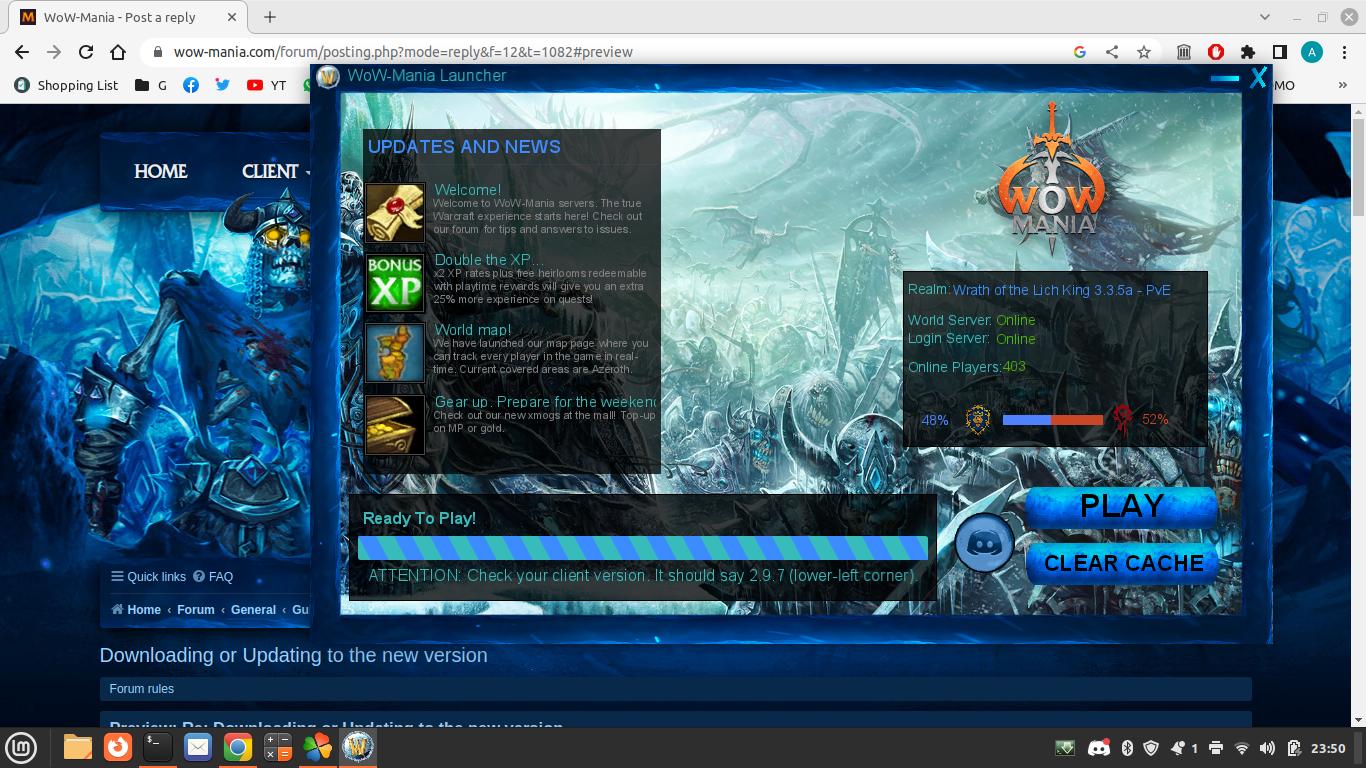Click the Online Players count 403
Viewport: 1366px width, 768px height.
[1014, 366]
